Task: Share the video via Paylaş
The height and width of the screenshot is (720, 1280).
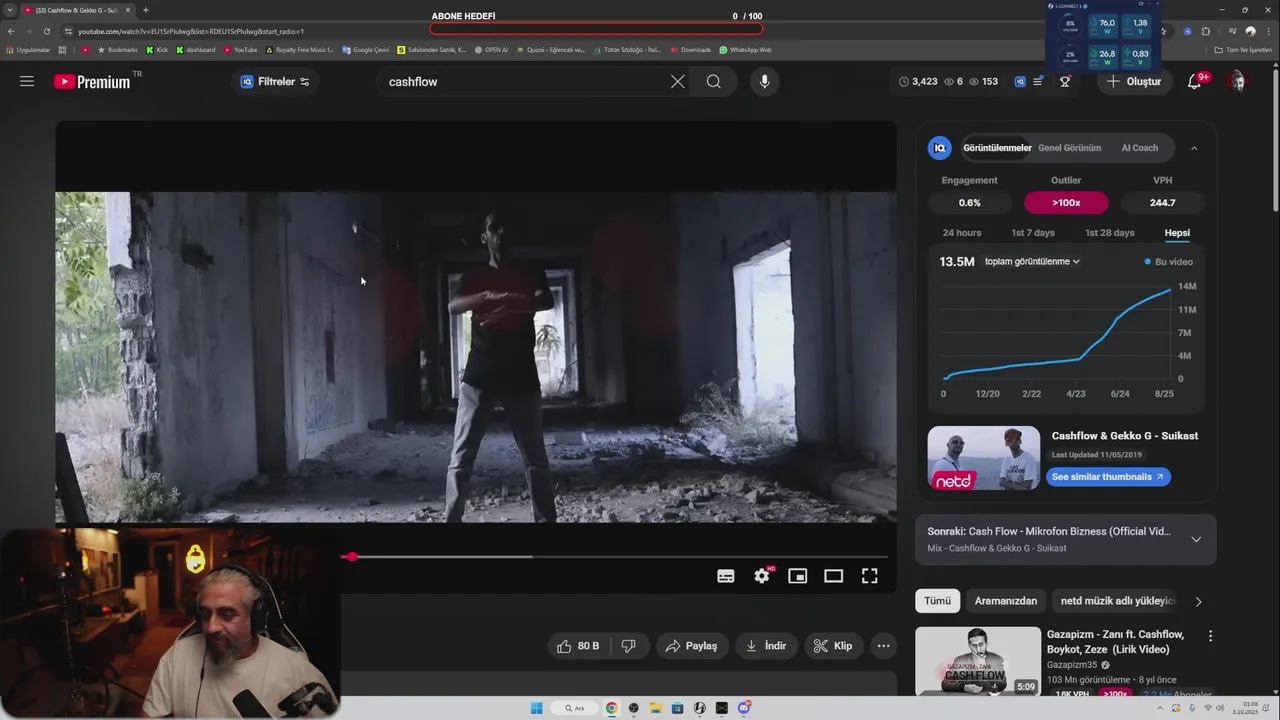Action: click(x=692, y=646)
